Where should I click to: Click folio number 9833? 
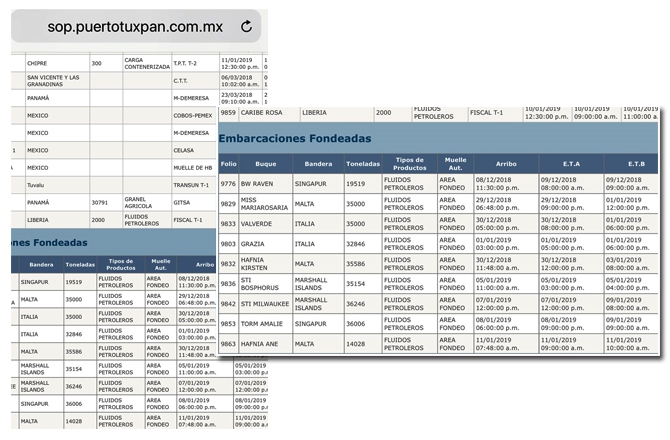point(228,224)
